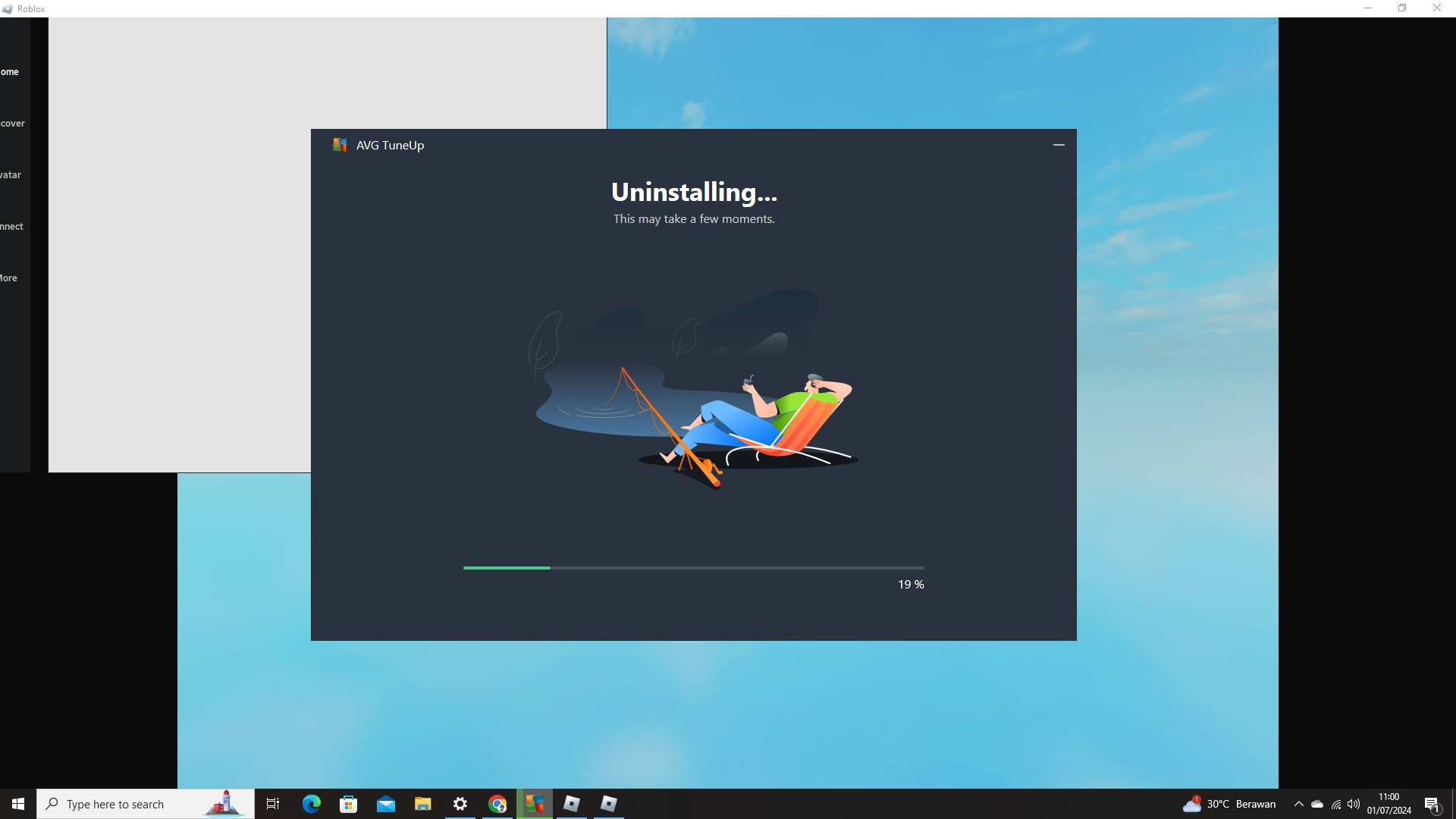Click the Roblox title bar icon

(8, 9)
